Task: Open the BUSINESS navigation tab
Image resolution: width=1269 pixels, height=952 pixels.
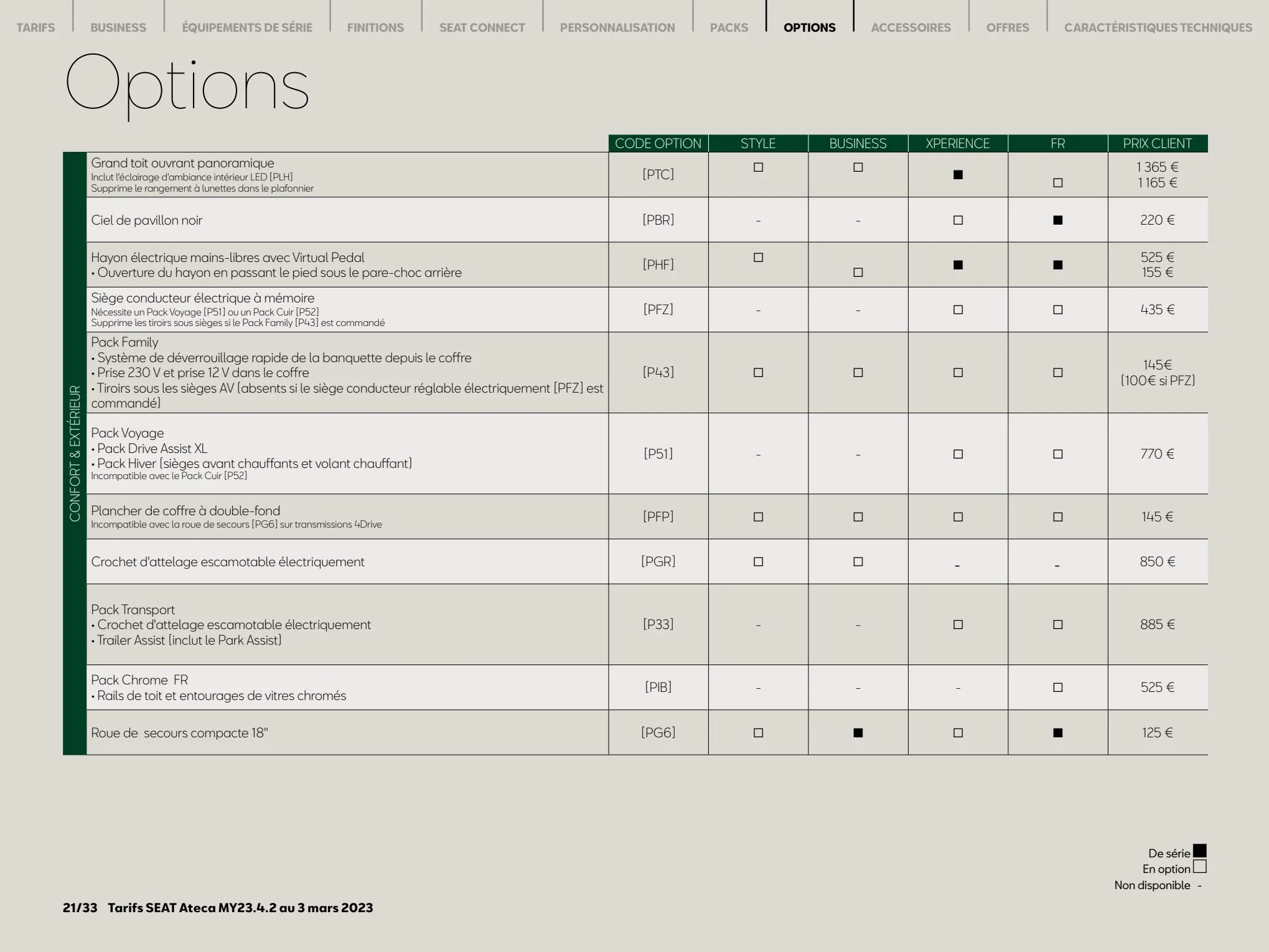Action: tap(118, 27)
